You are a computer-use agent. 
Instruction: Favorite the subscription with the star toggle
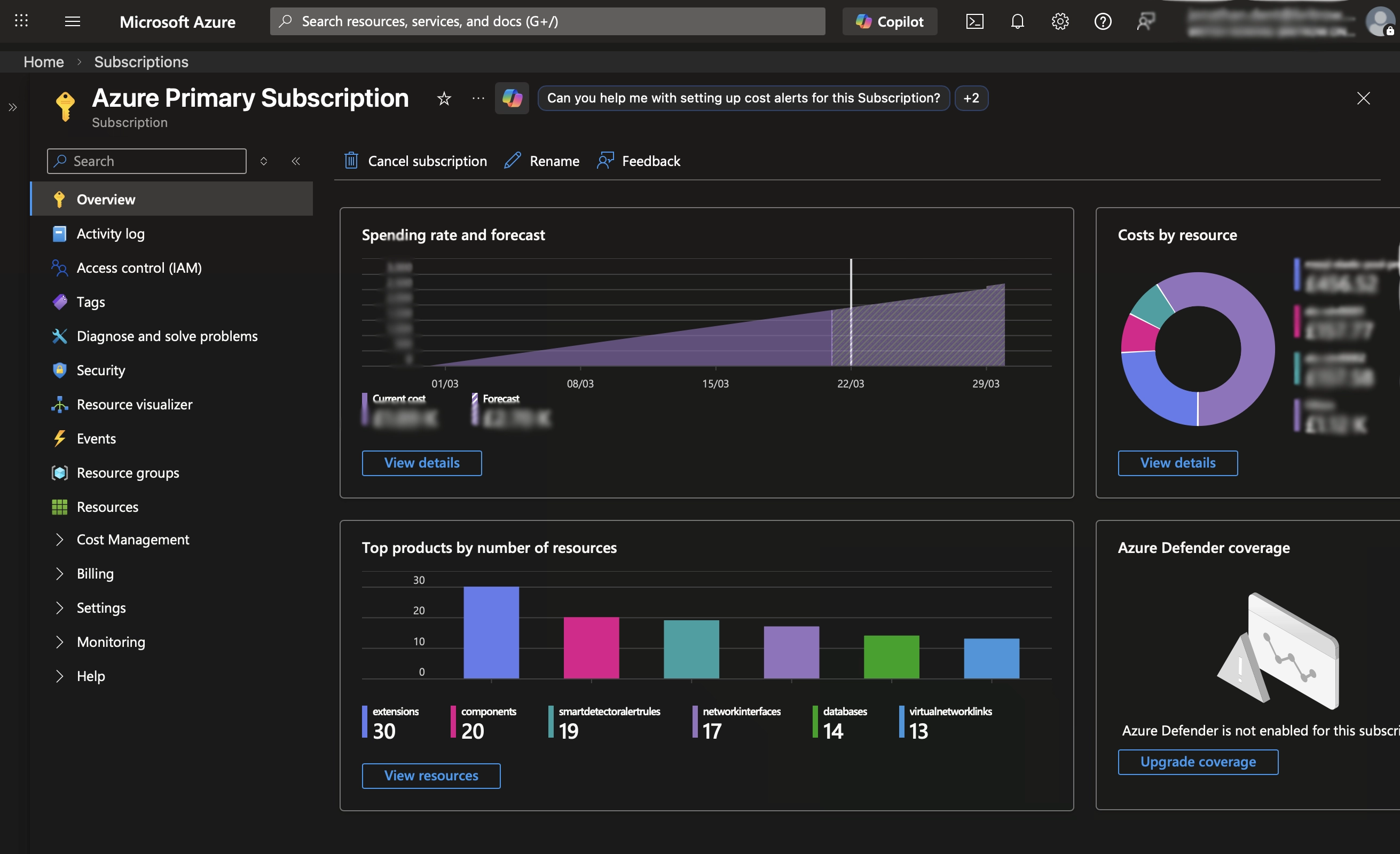(443, 98)
